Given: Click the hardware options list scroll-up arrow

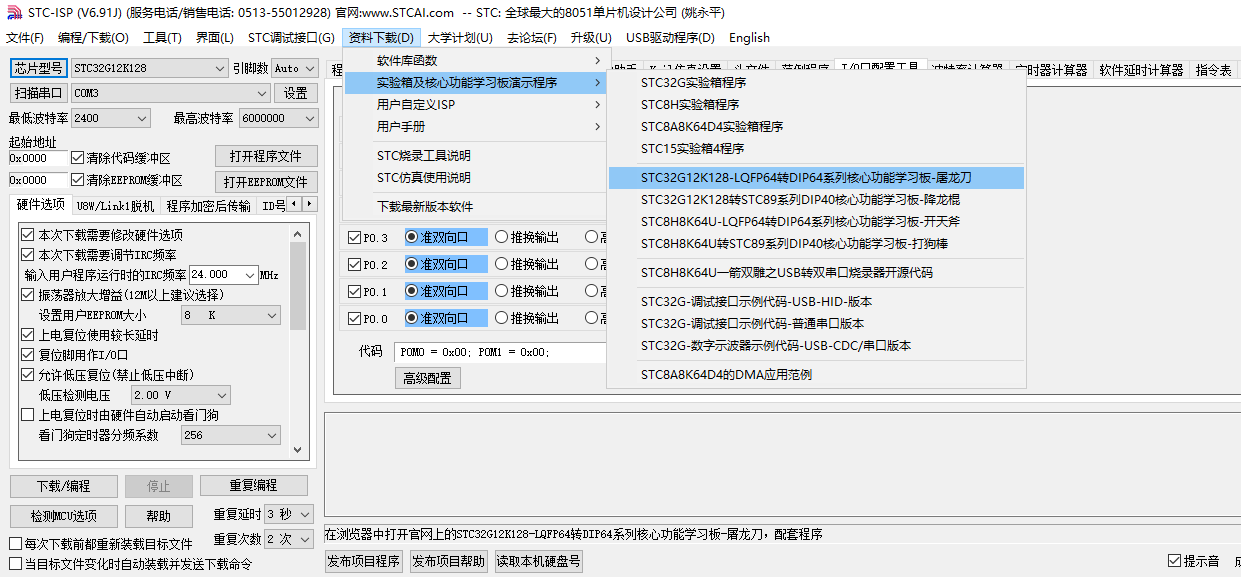Looking at the screenshot, I should pyautogui.click(x=298, y=233).
